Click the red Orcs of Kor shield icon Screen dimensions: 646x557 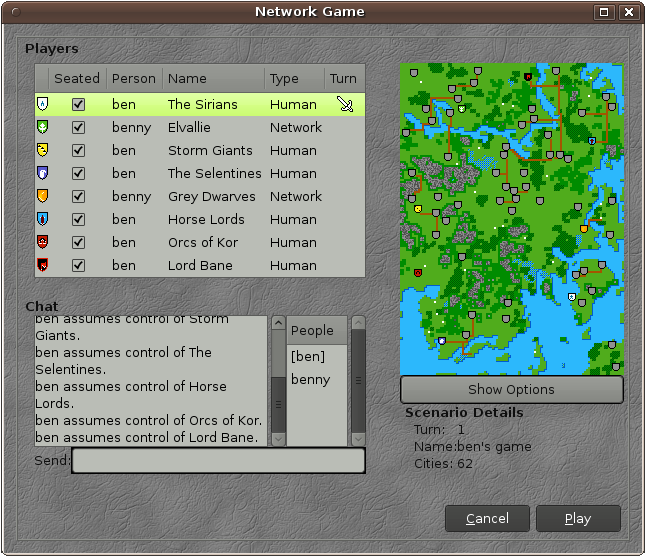(42, 242)
